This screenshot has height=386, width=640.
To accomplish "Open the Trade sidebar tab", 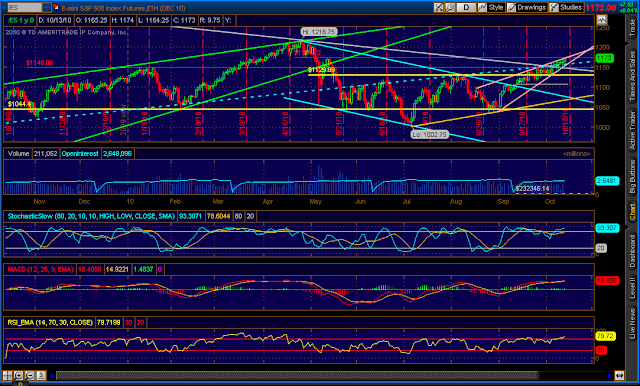I will 633,28.
